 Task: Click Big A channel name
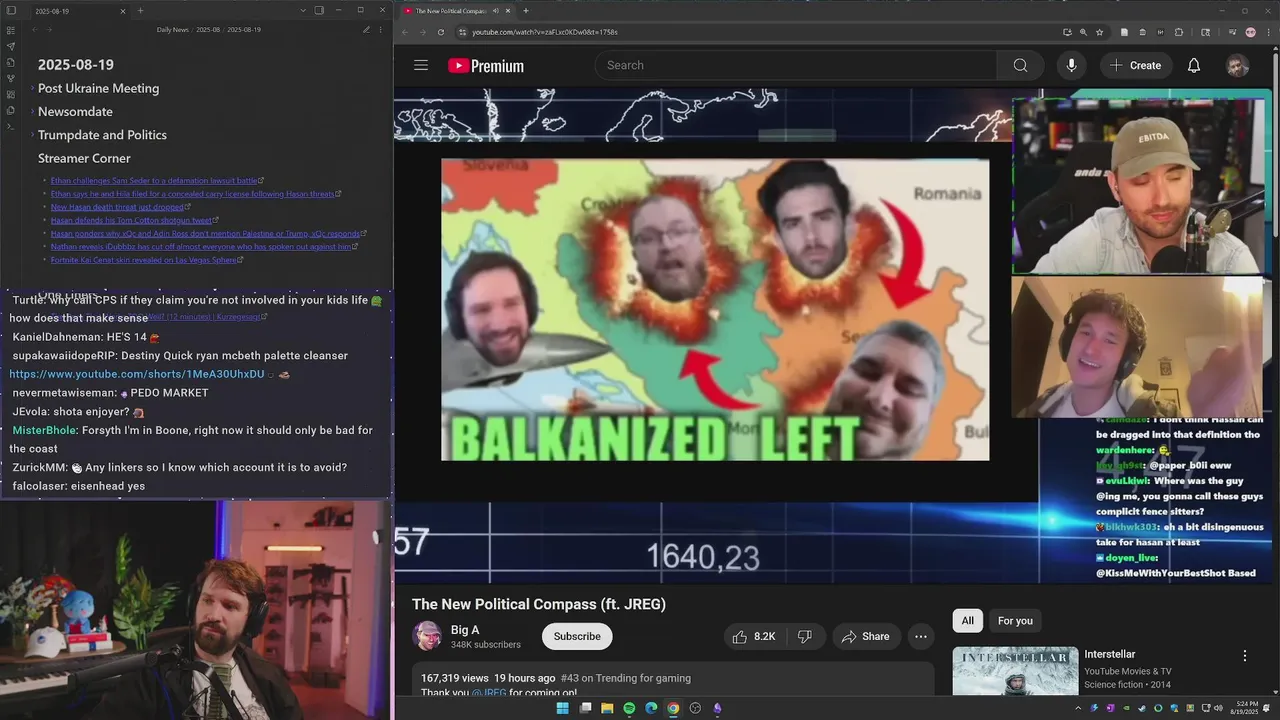click(x=465, y=630)
